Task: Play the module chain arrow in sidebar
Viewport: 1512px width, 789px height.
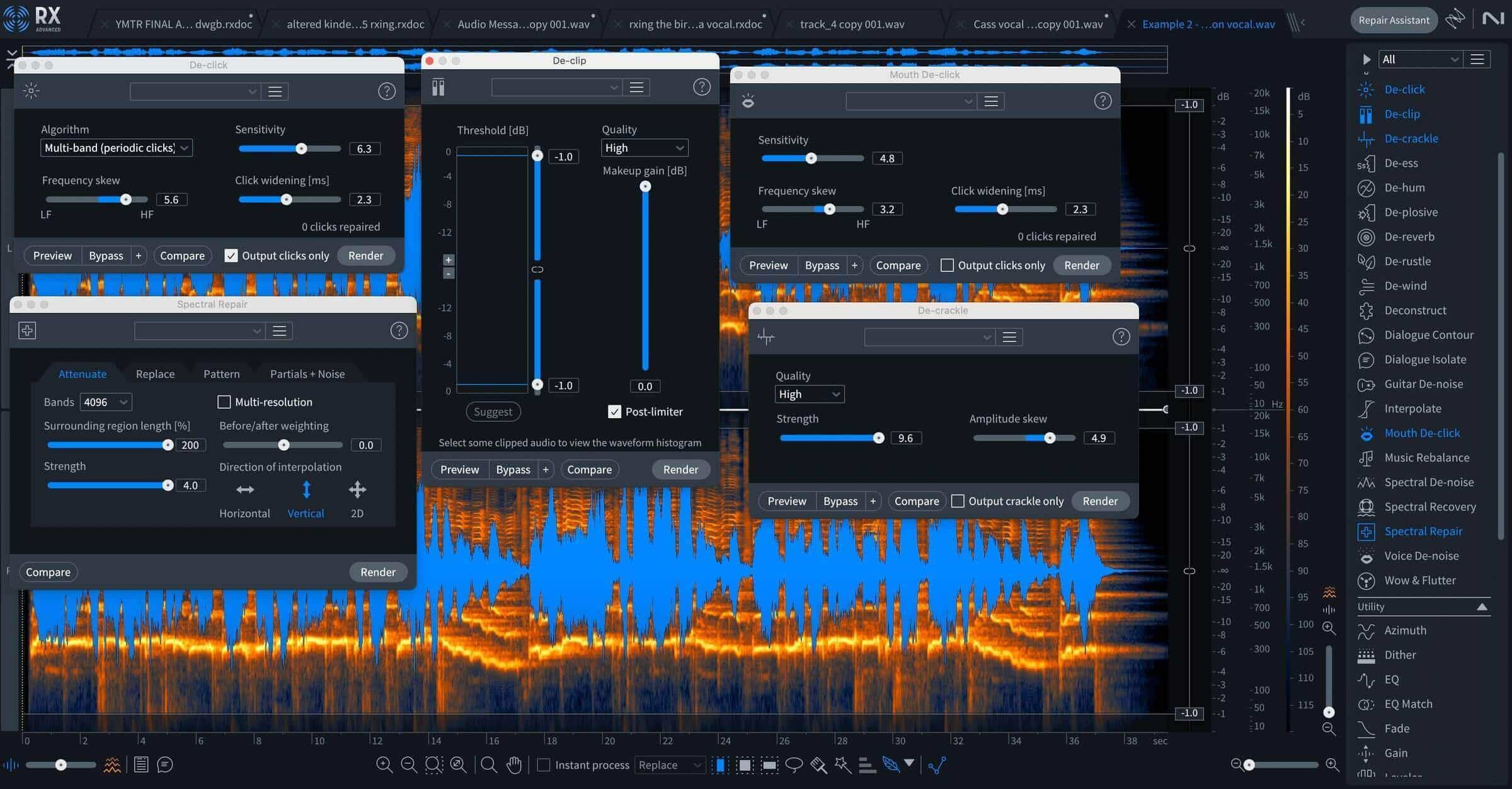Action: (1366, 59)
